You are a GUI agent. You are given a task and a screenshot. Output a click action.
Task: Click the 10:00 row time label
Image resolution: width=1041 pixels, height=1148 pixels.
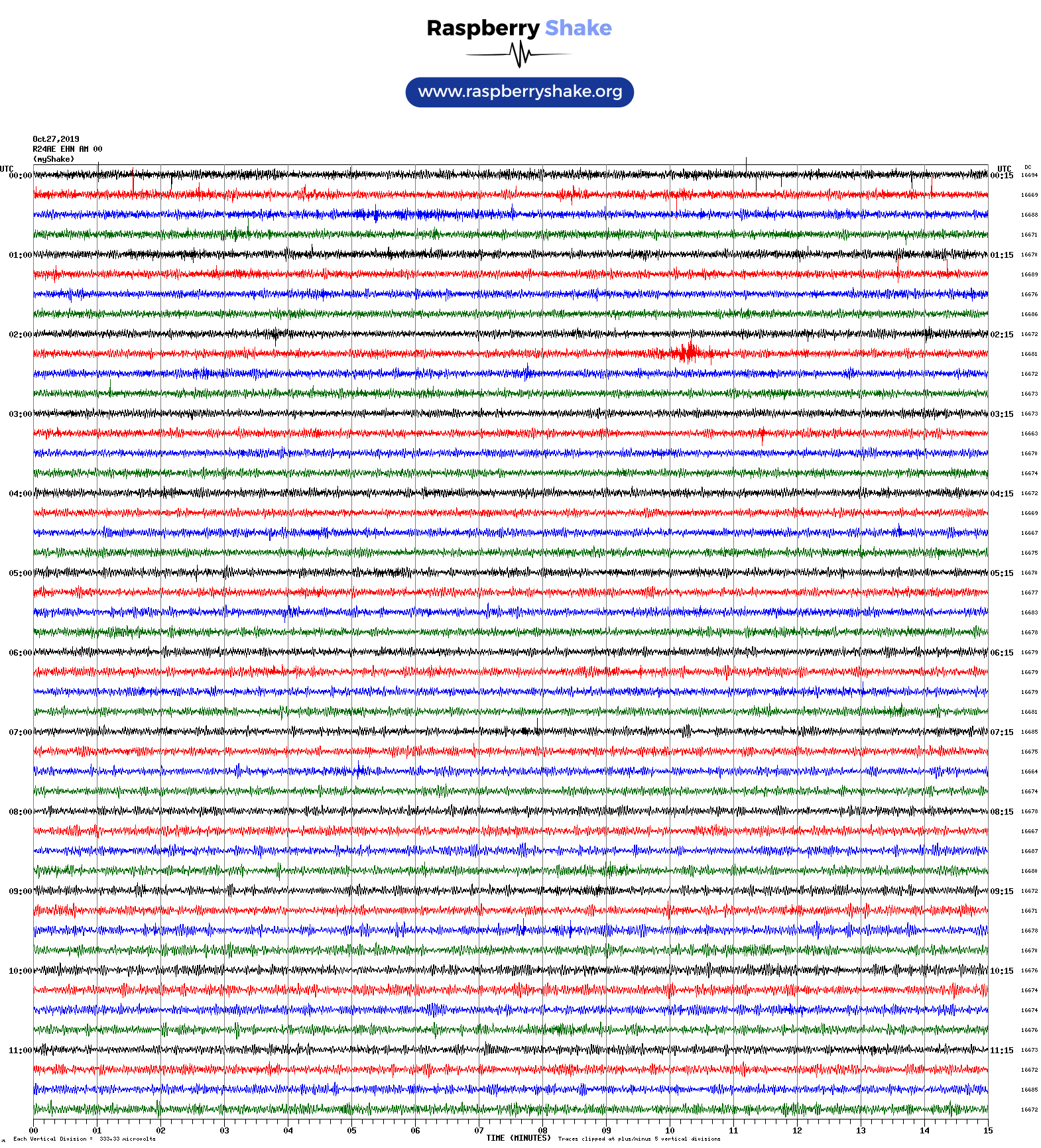[x=20, y=971]
